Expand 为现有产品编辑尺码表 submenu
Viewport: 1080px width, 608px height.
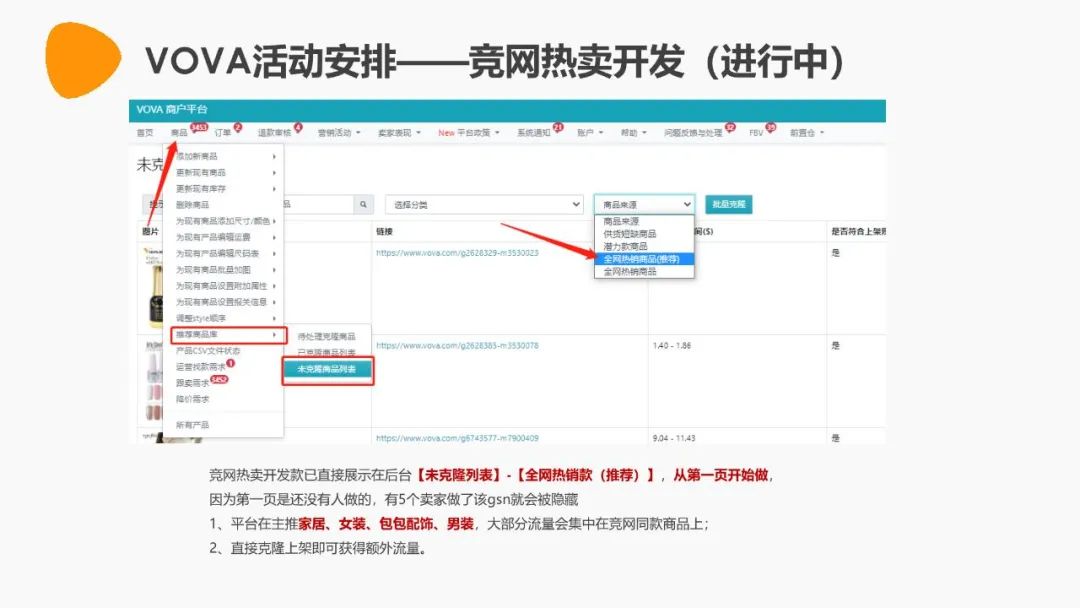point(224,253)
